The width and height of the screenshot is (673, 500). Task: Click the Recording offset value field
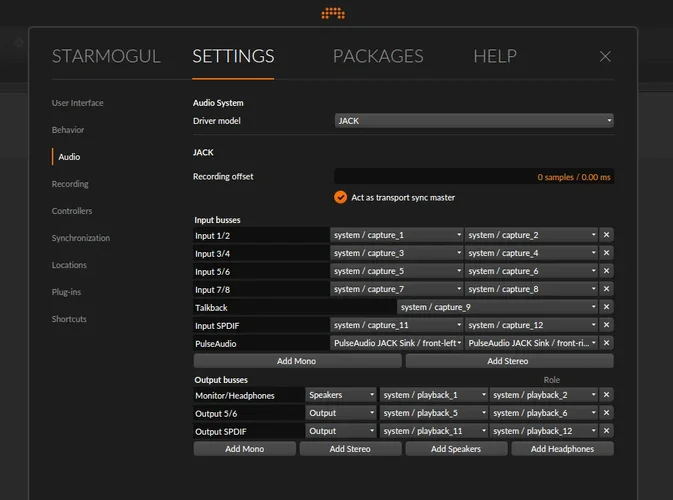(x=473, y=176)
